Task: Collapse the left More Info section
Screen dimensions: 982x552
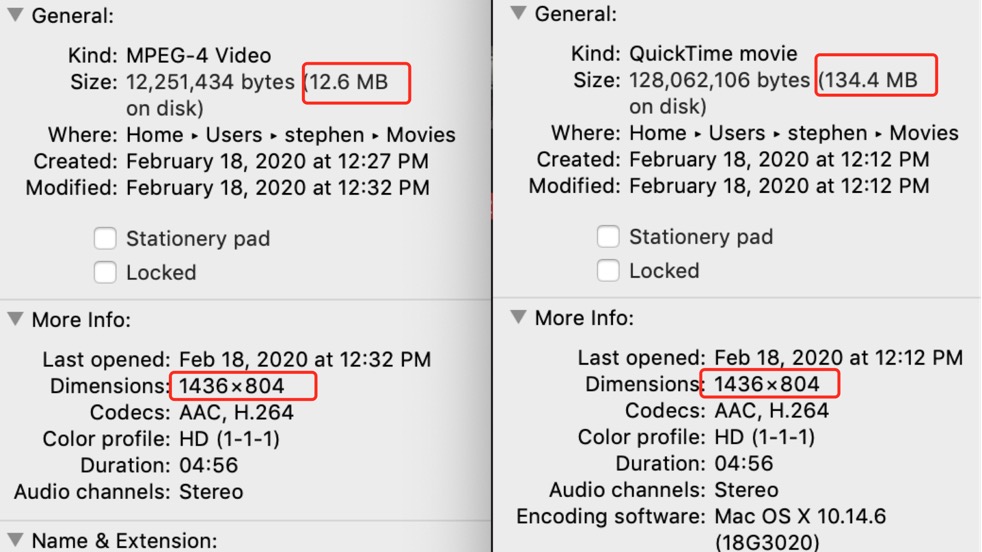Action: pyautogui.click(x=16, y=319)
